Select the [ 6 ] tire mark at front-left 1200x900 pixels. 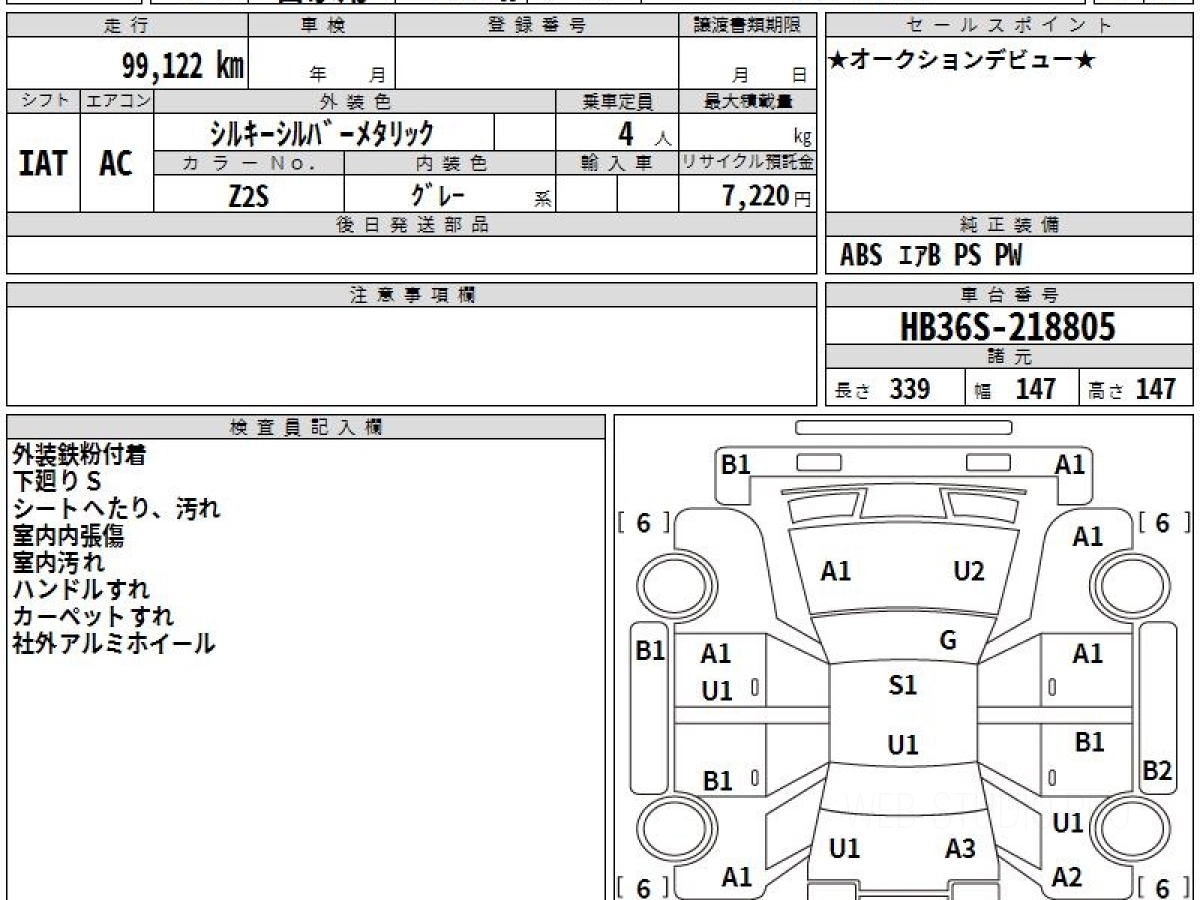point(644,523)
